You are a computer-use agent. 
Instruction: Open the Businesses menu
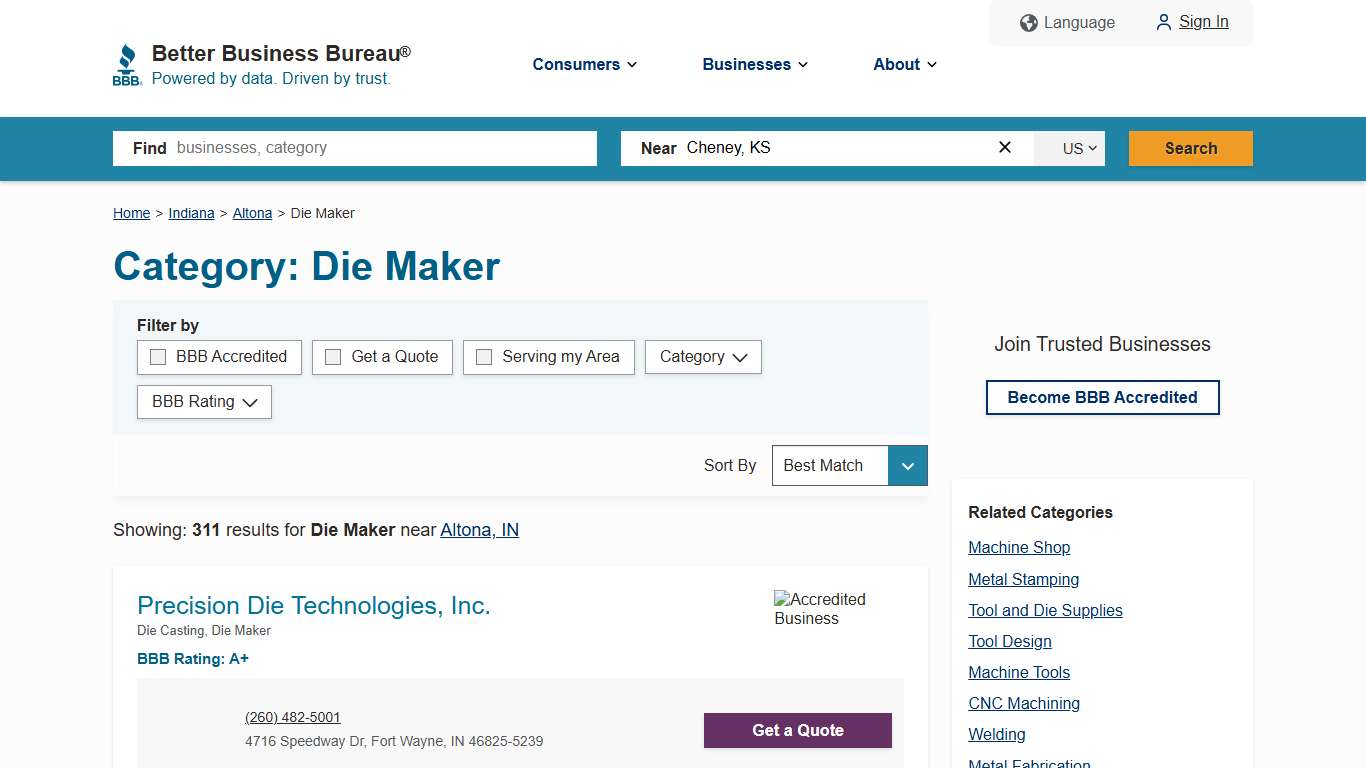point(754,64)
